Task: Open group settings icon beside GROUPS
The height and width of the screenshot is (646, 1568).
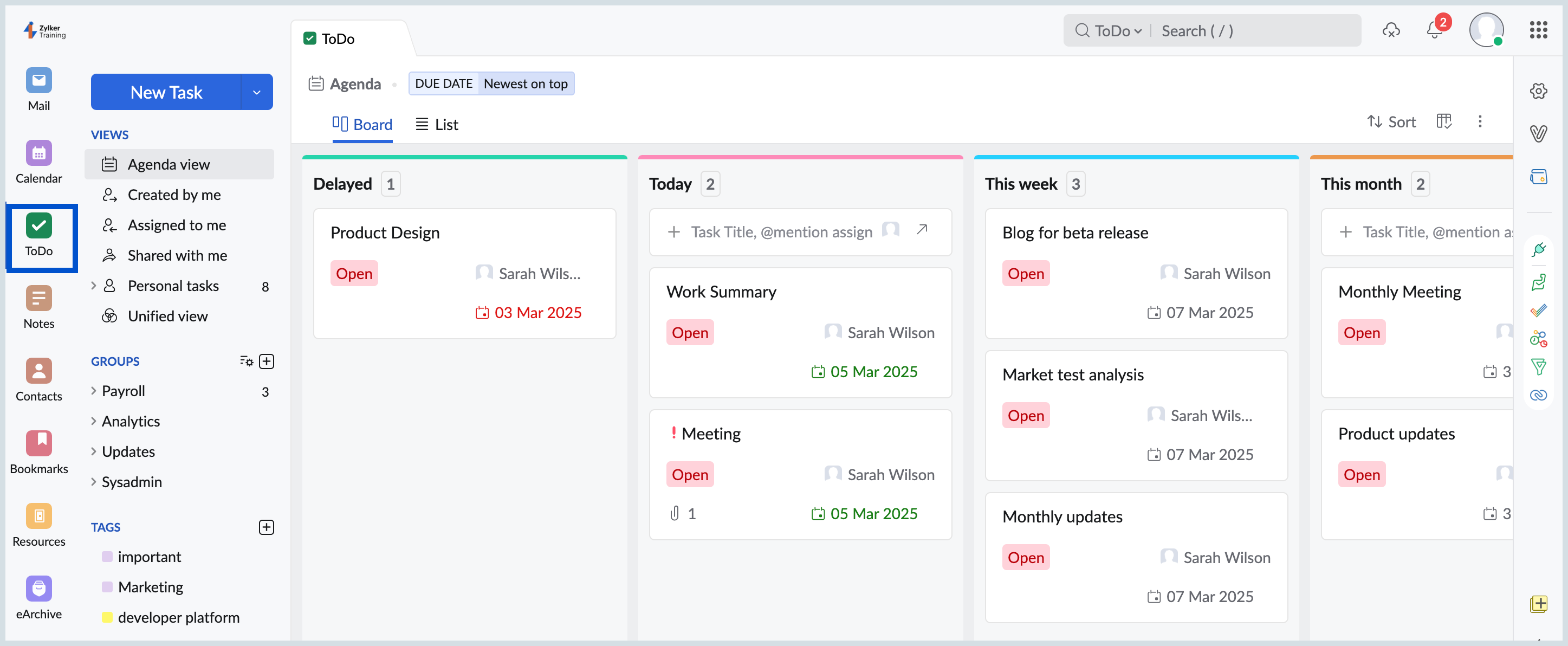Action: 246,361
